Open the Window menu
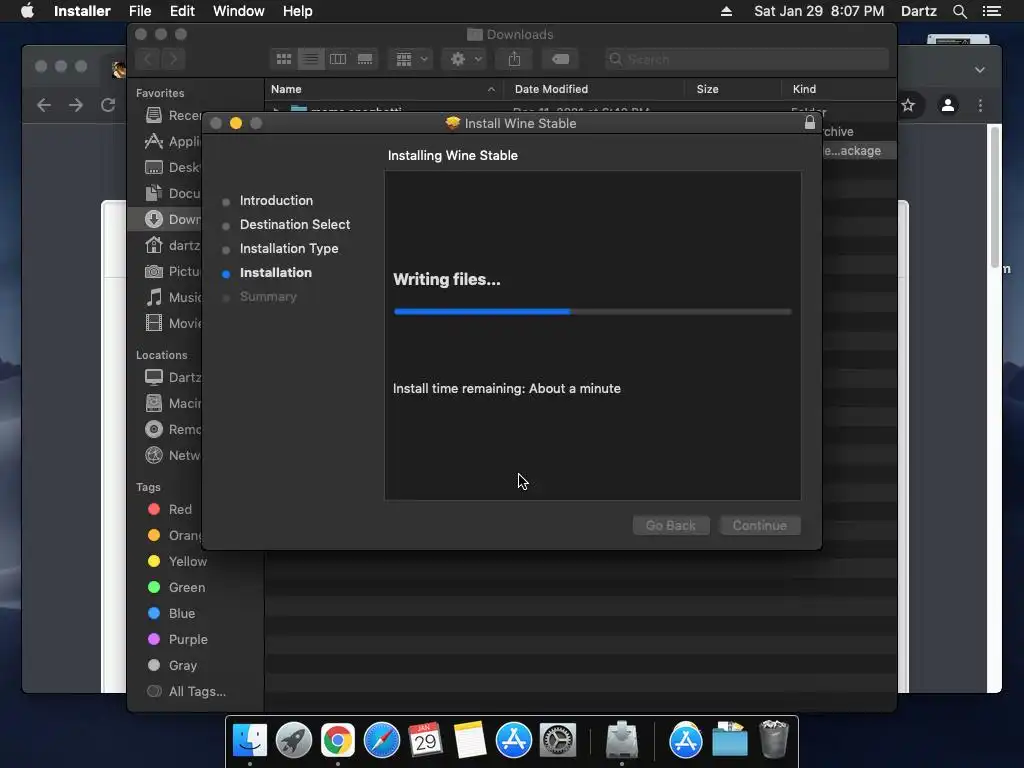Viewport: 1024px width, 768px height. point(238,11)
